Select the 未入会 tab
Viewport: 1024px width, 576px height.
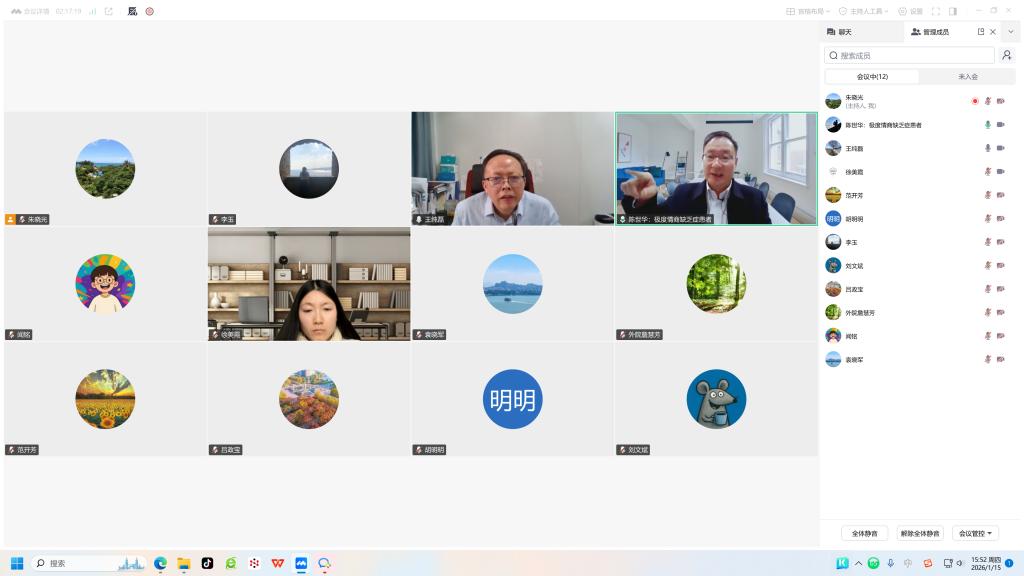968,77
